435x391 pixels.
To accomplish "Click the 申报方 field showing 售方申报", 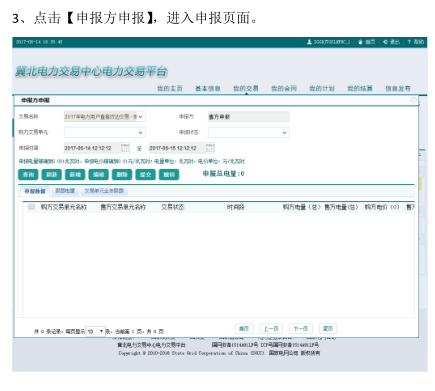I will (x=249, y=117).
